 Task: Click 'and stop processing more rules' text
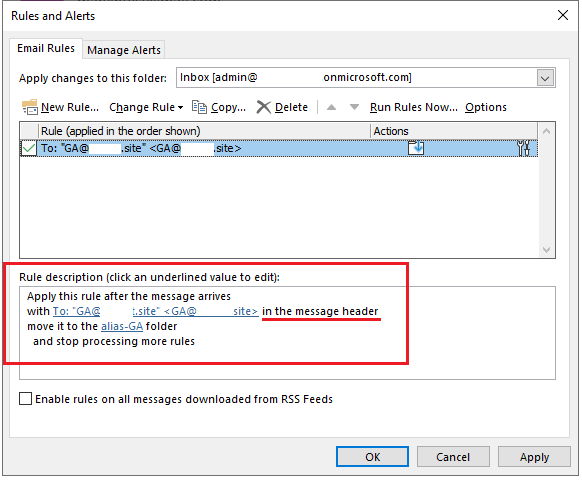114,341
